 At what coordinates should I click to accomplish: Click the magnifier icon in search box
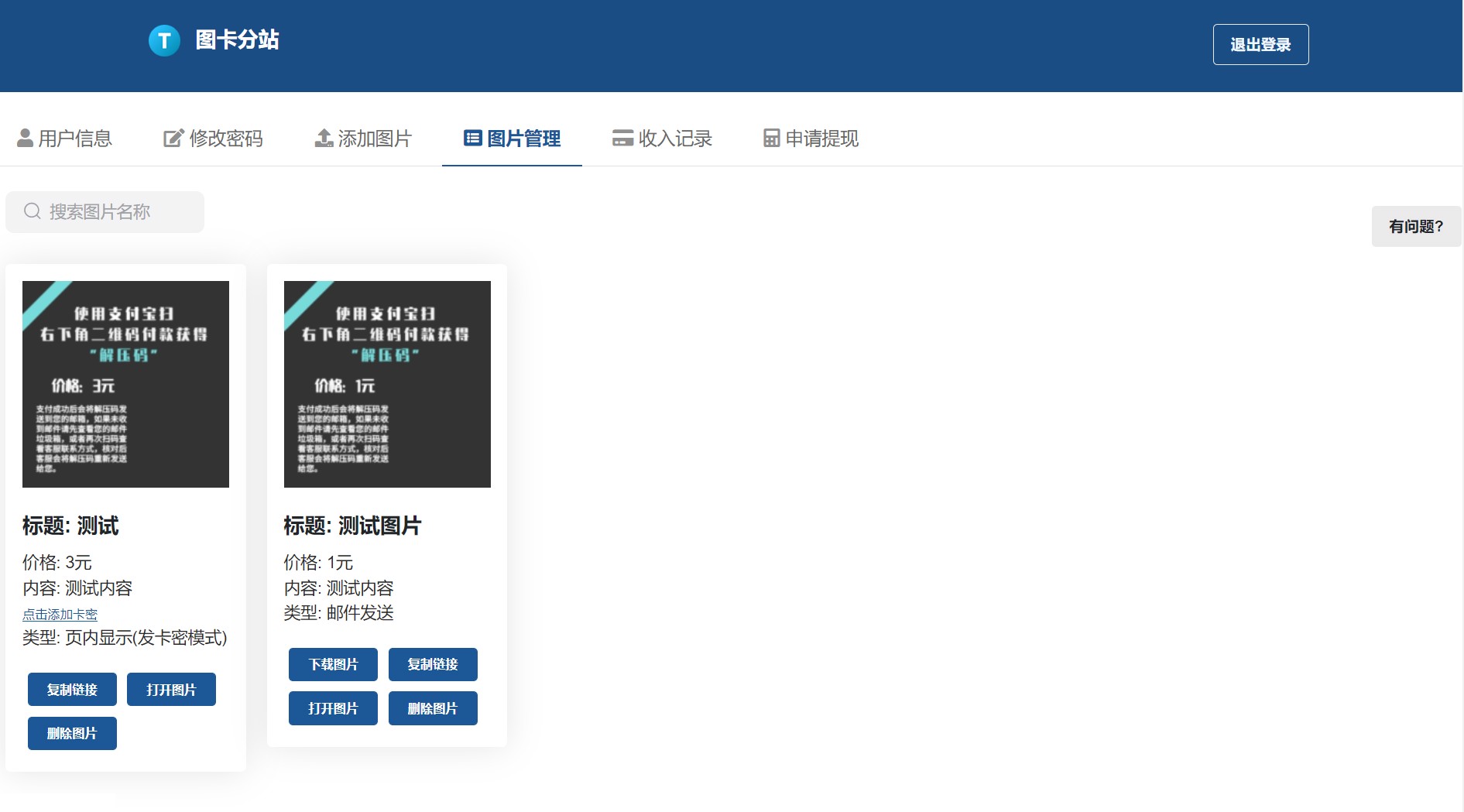point(32,211)
